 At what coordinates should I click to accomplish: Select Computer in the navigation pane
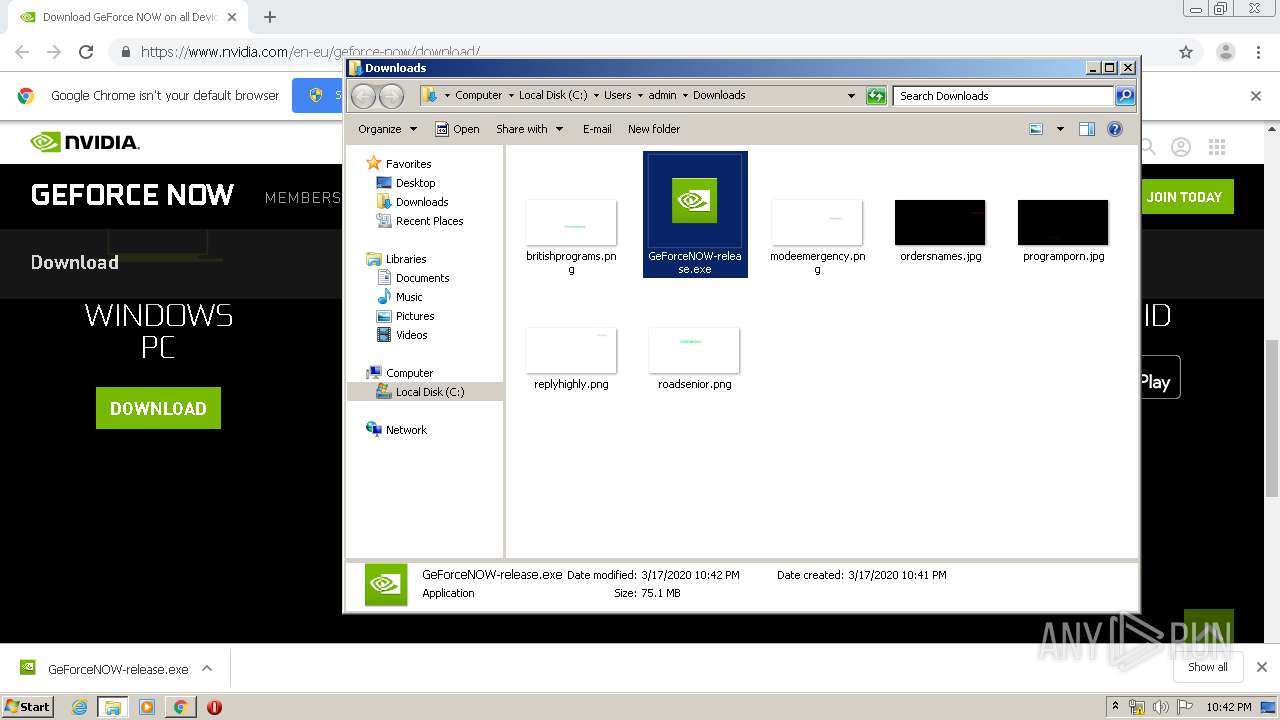[x=409, y=373]
